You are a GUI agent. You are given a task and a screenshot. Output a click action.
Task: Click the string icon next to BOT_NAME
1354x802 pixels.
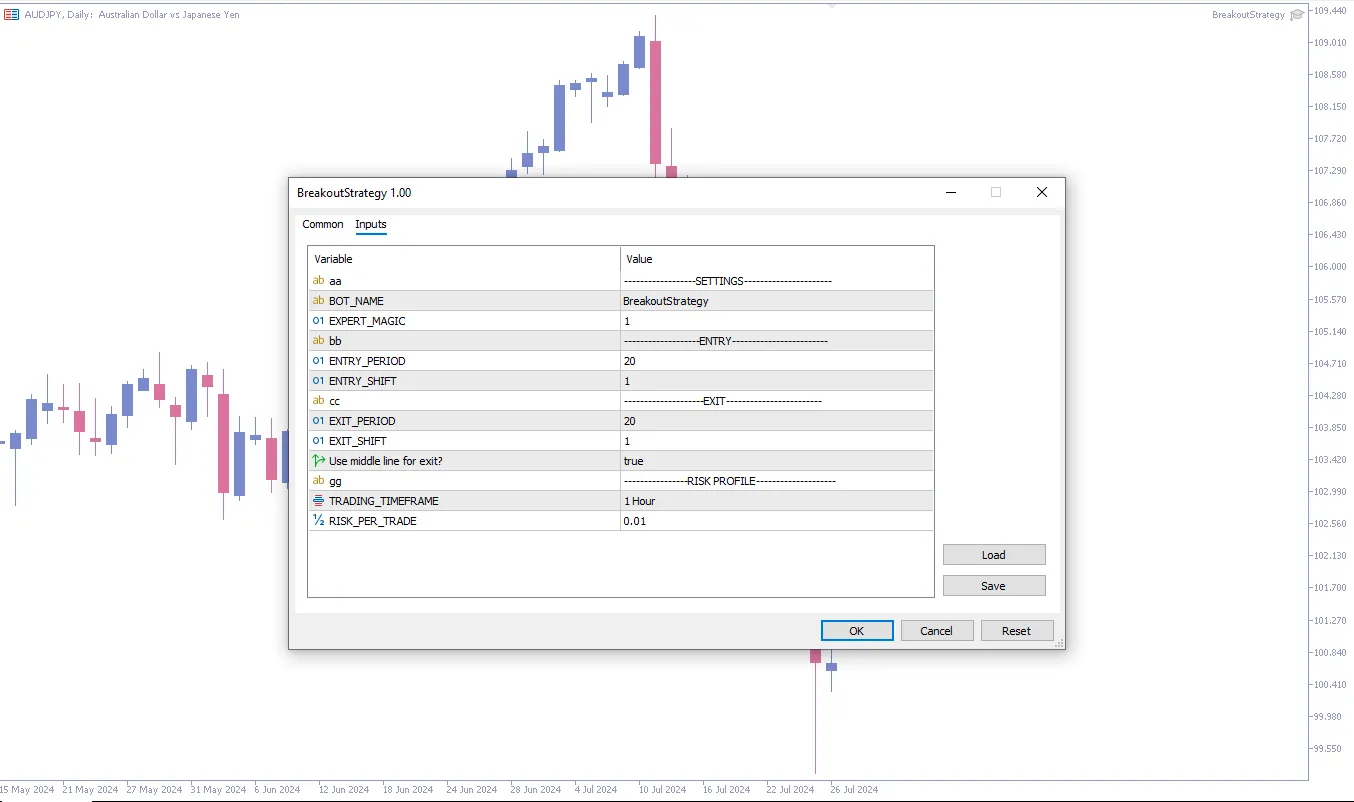(318, 301)
